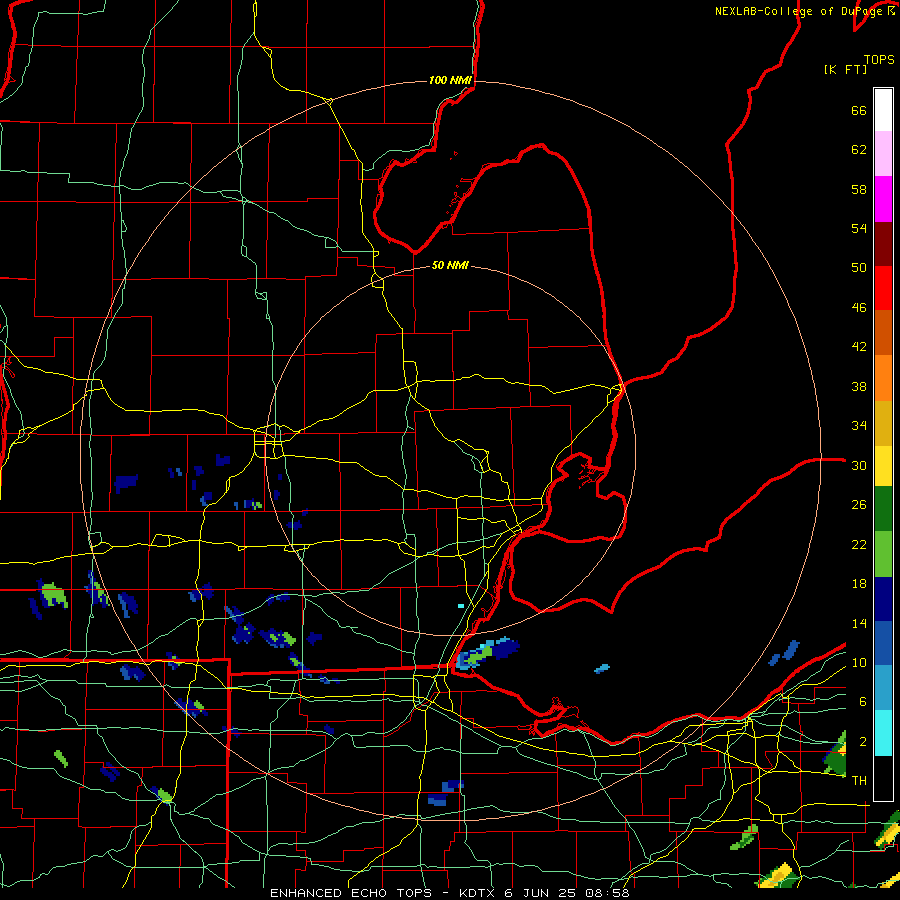The width and height of the screenshot is (900, 900).
Task: Click the "26" legend value
Action: click(859, 505)
